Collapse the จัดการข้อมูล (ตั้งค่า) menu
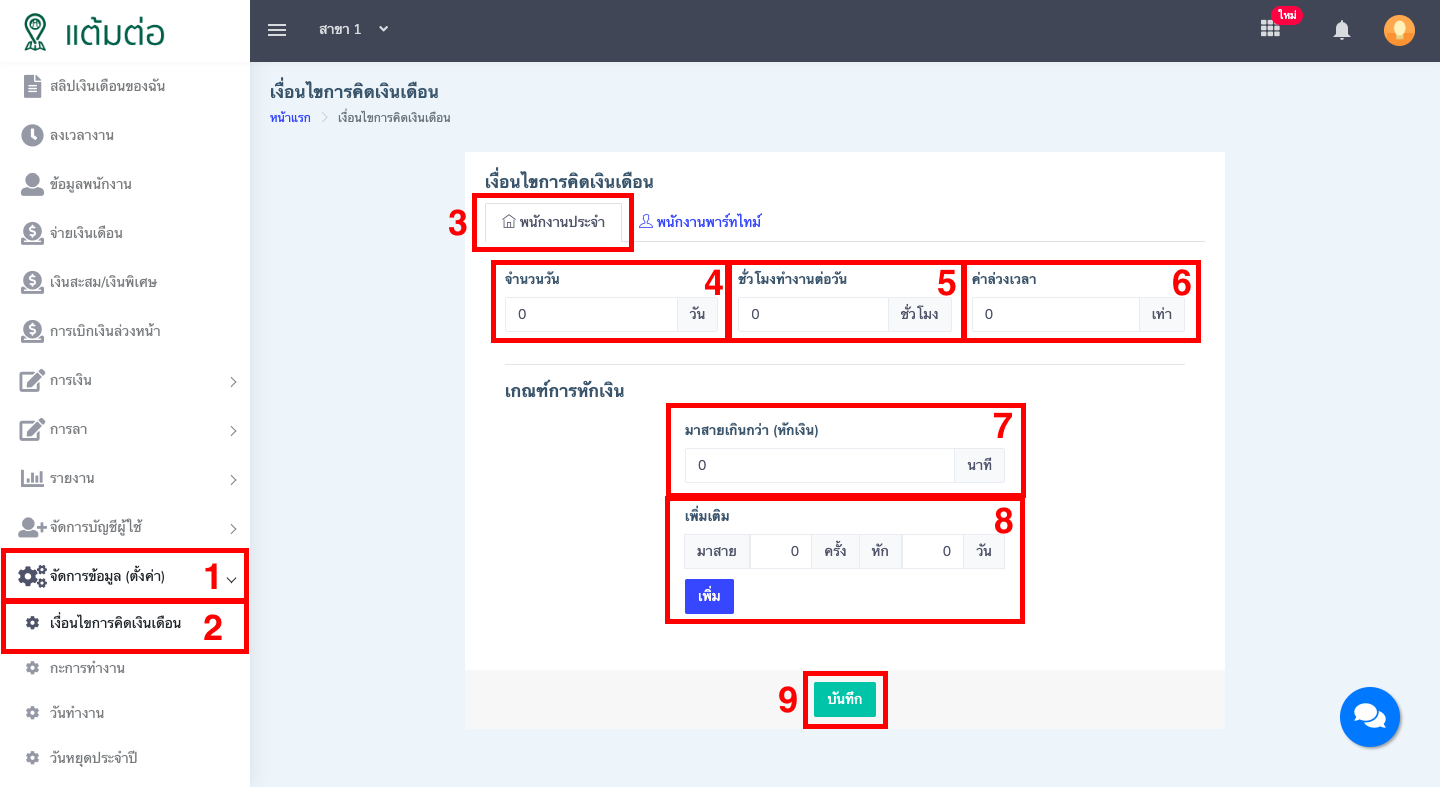1440x787 pixels. pyautogui.click(x=125, y=576)
